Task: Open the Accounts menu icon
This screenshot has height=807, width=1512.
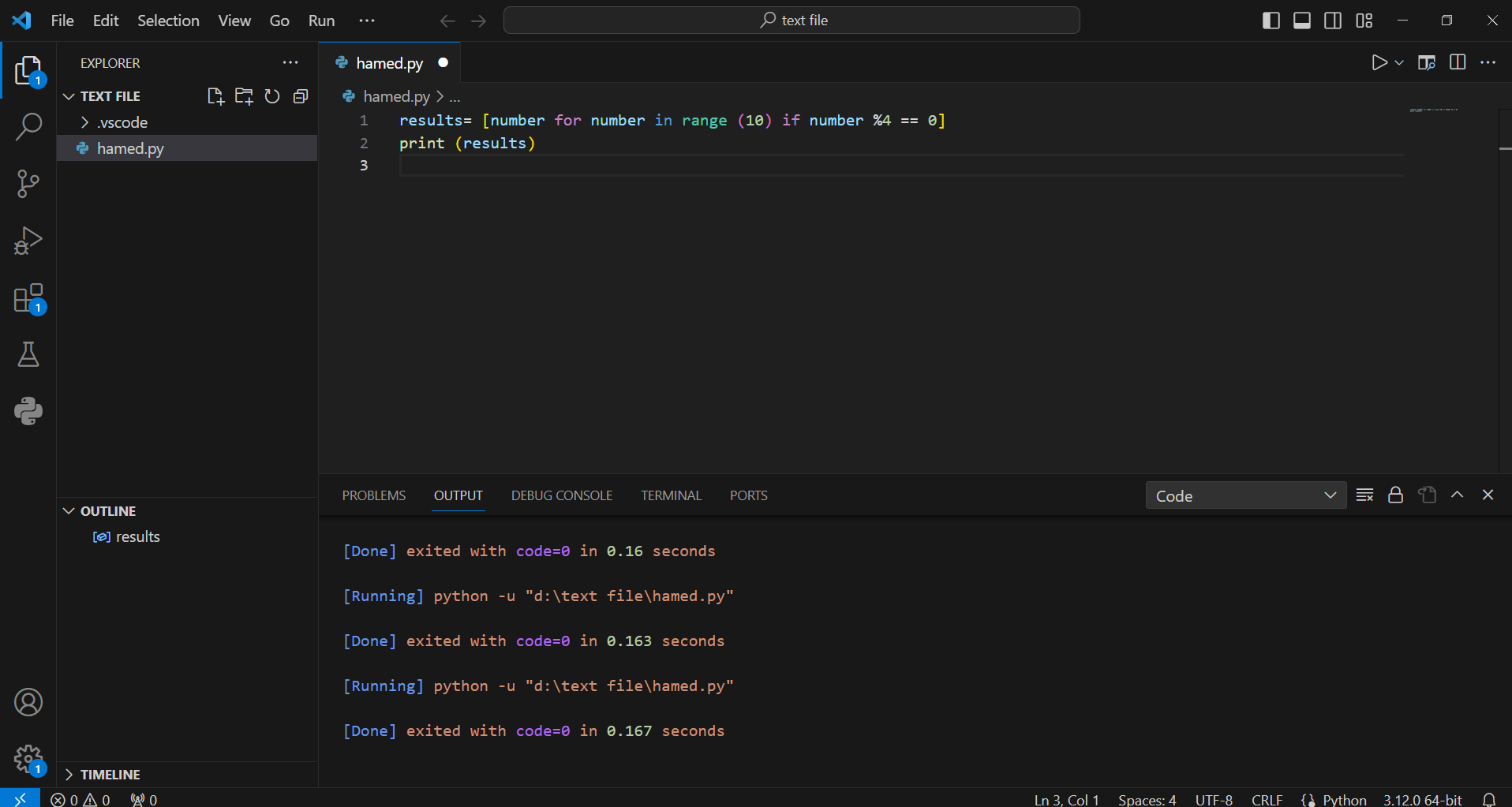Action: (28, 702)
